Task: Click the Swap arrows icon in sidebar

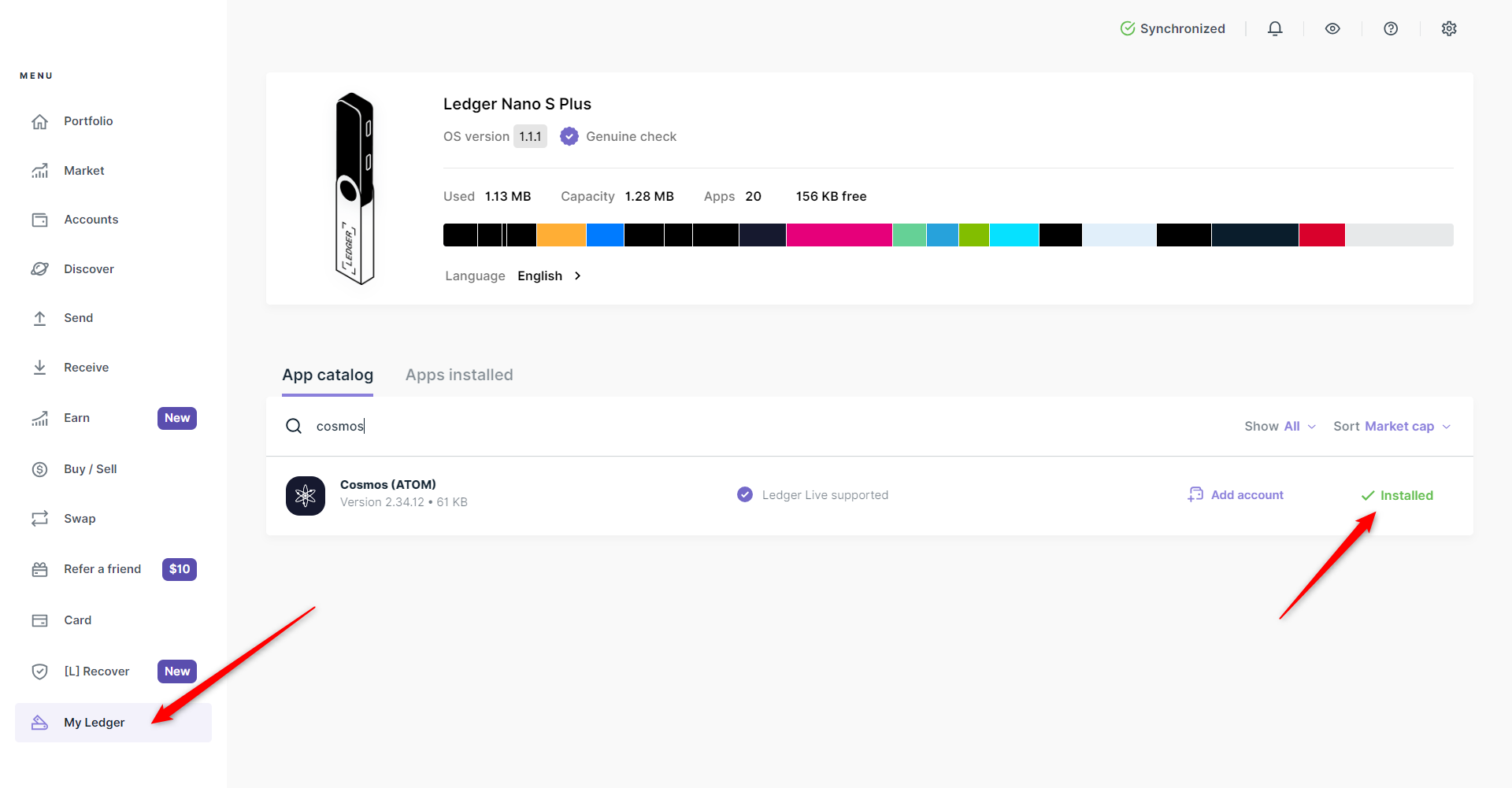Action: (x=40, y=519)
